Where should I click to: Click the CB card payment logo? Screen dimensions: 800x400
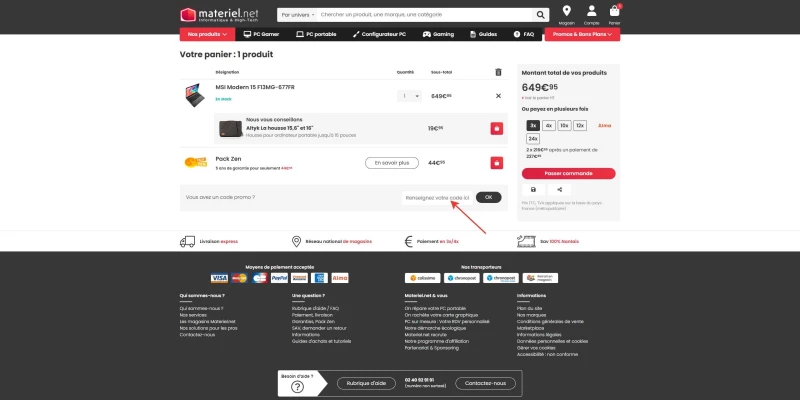(259, 278)
